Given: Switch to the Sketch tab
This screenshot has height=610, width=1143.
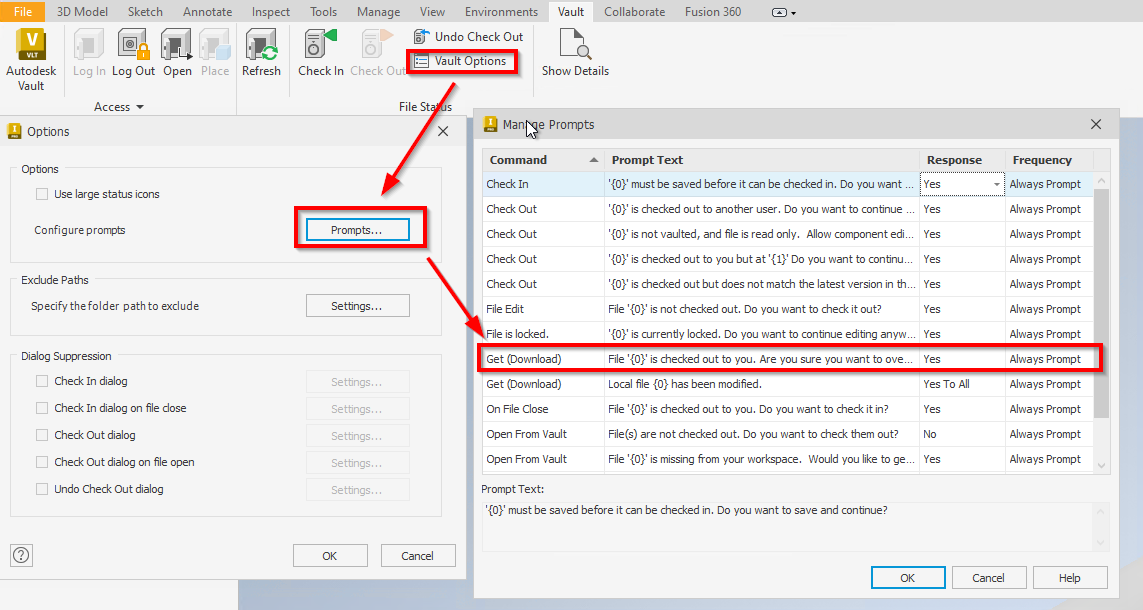Looking at the screenshot, I should click(145, 11).
